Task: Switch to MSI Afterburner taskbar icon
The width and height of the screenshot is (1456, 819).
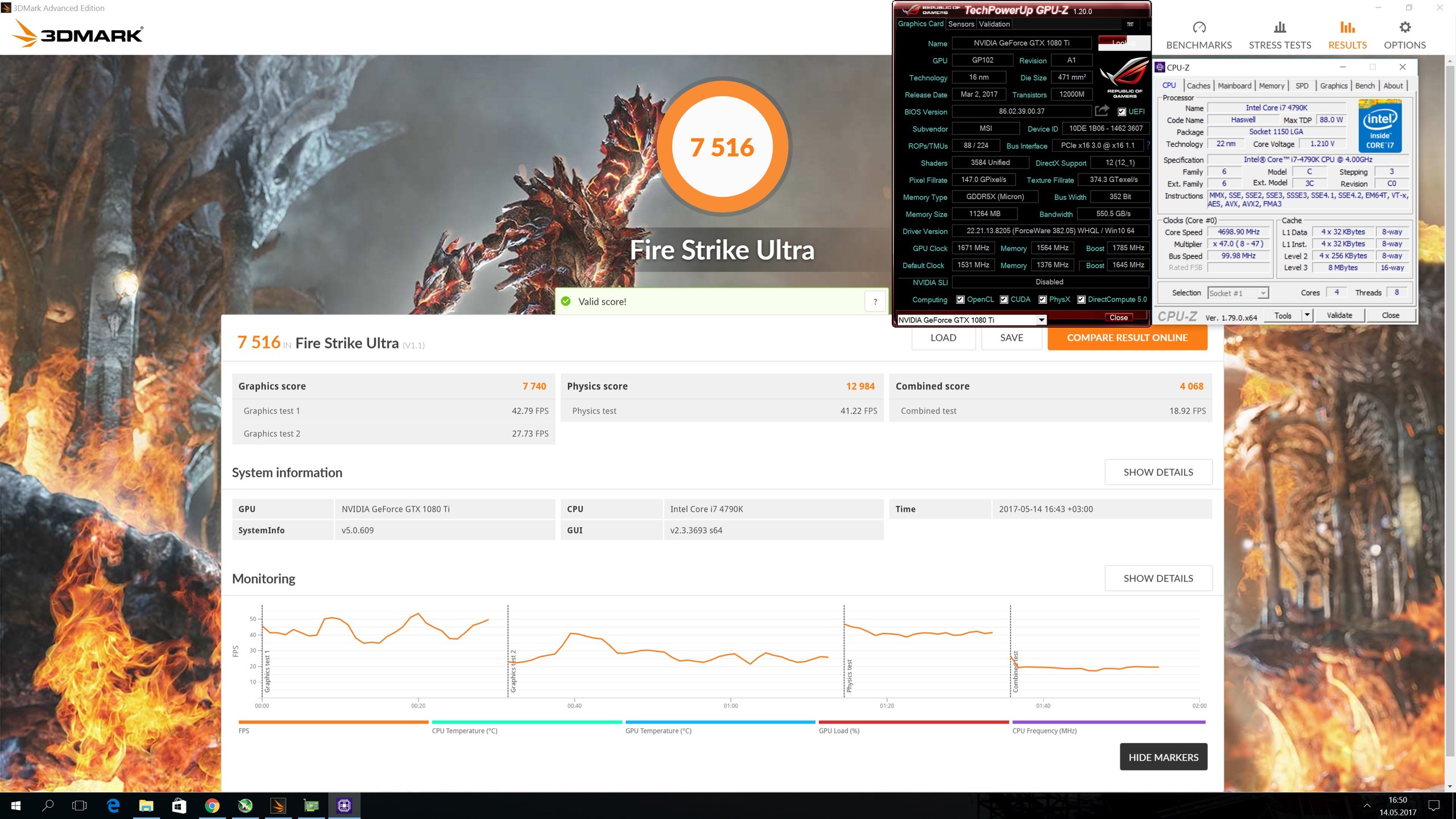Action: [x=245, y=805]
